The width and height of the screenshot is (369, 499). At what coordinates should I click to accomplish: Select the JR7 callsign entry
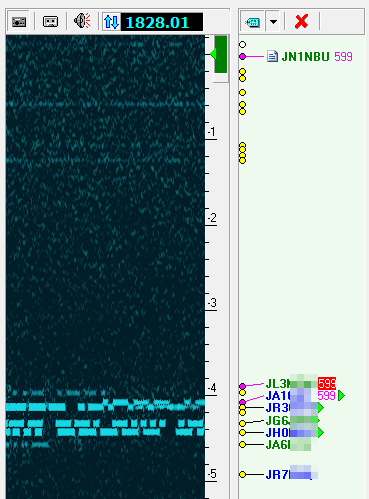tap(291, 474)
